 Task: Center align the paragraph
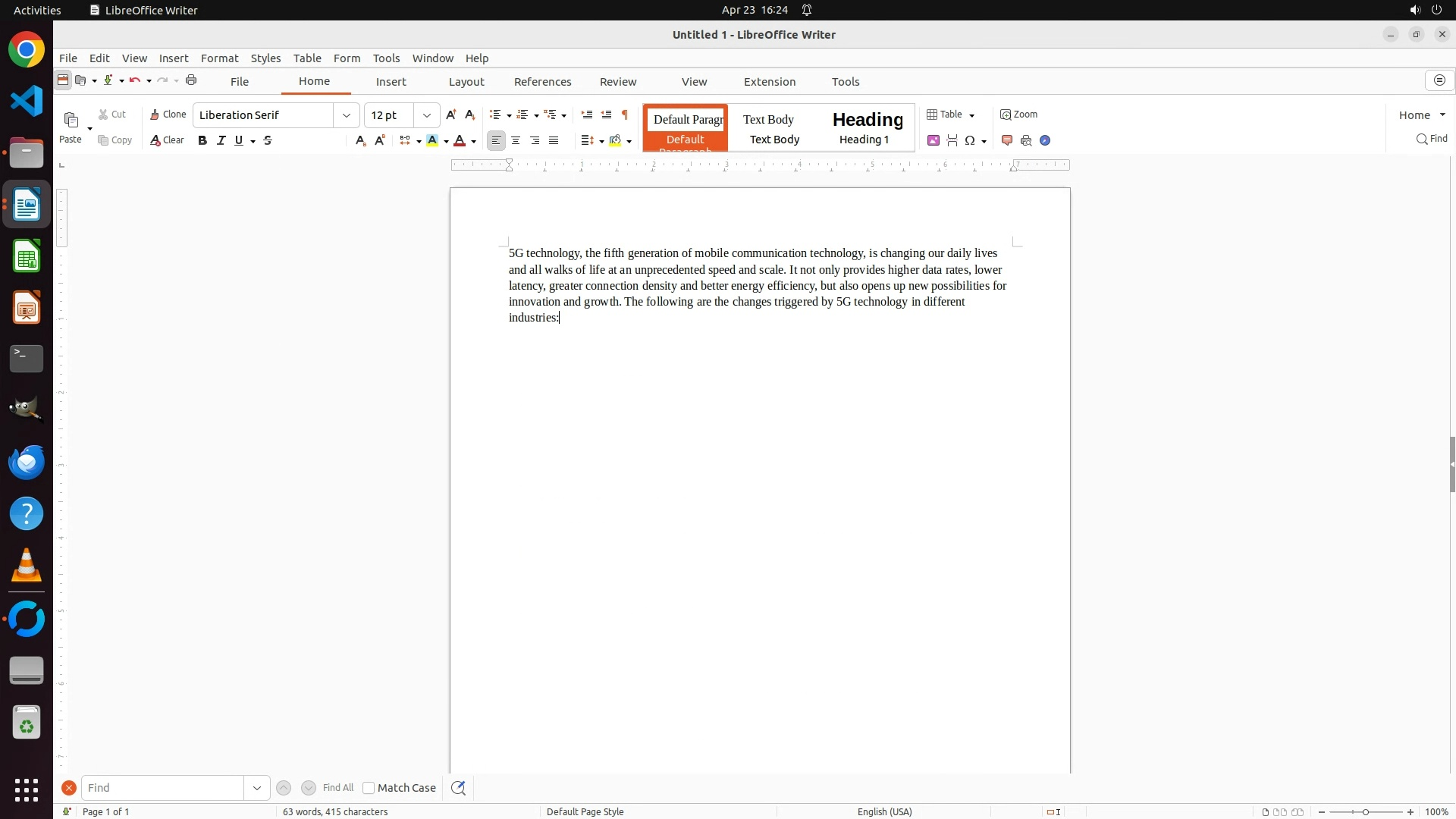tap(516, 140)
